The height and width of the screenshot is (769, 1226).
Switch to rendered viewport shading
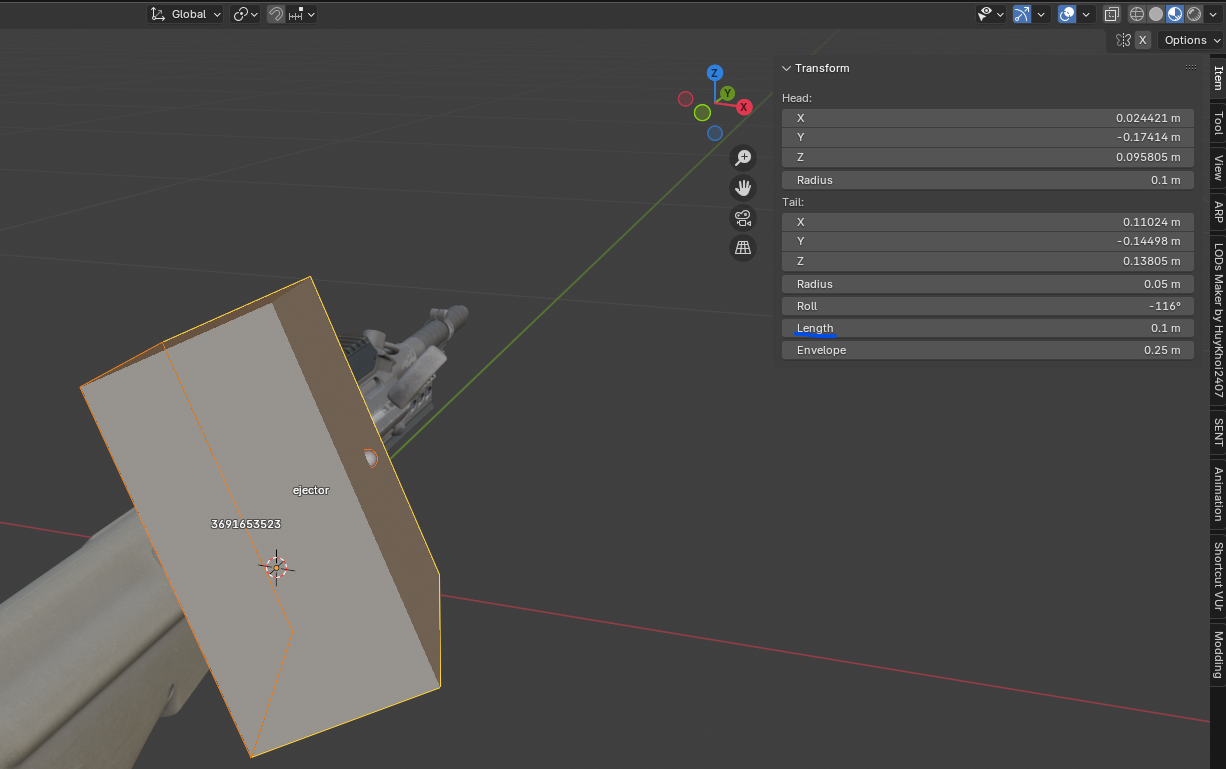click(1194, 14)
